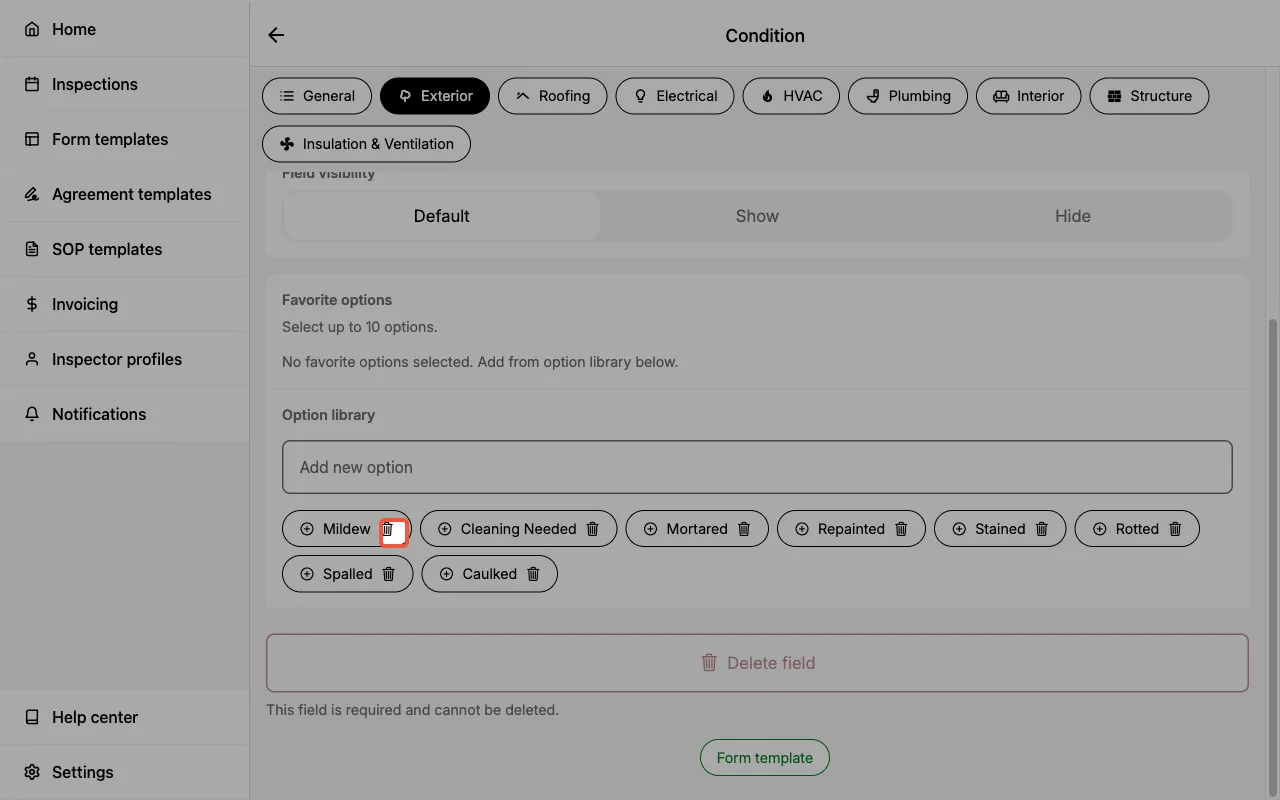Set field visibility to Hide
This screenshot has width=1280, height=800.
tap(1073, 215)
